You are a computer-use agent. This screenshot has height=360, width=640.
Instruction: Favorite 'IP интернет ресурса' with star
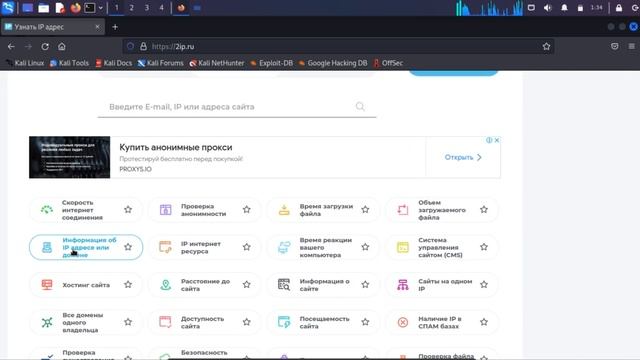tap(247, 247)
